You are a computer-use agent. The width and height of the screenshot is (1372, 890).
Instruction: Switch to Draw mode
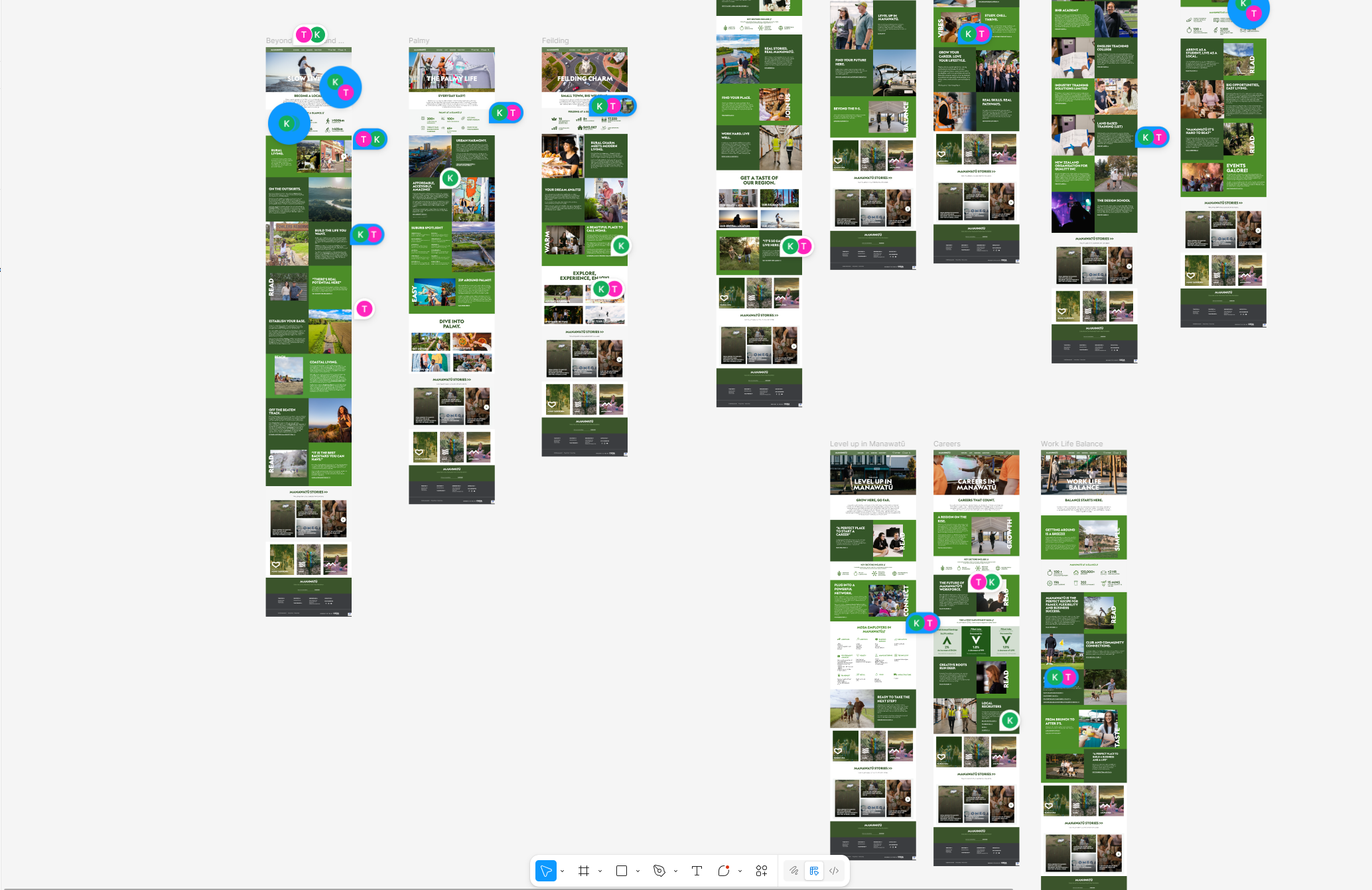coord(793,871)
